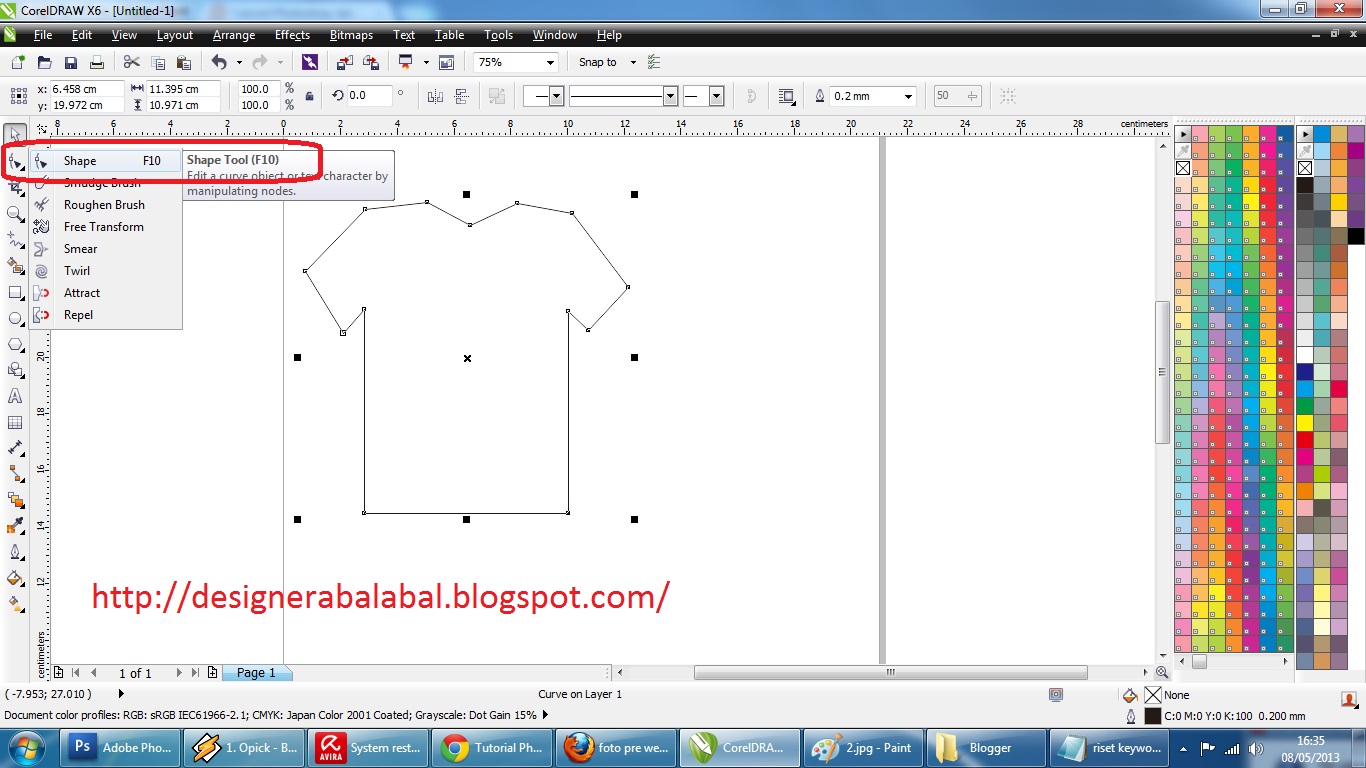Open the Effects menu
This screenshot has width=1366, height=768.
pos(292,35)
